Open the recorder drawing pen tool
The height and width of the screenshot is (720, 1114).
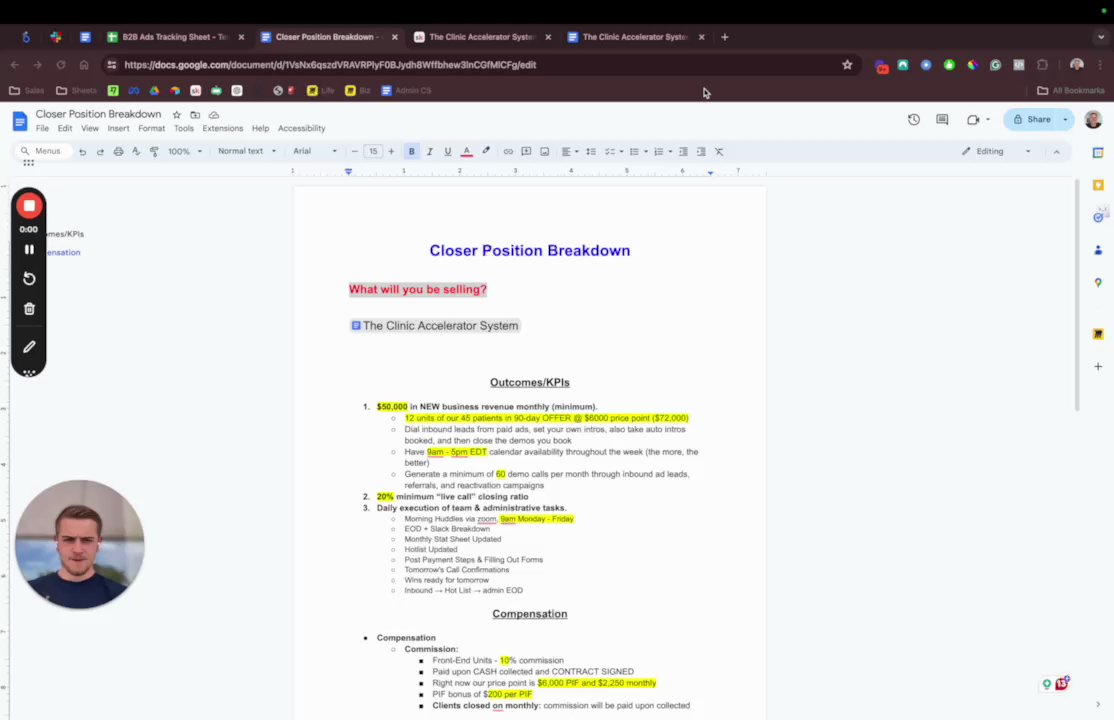[29, 347]
